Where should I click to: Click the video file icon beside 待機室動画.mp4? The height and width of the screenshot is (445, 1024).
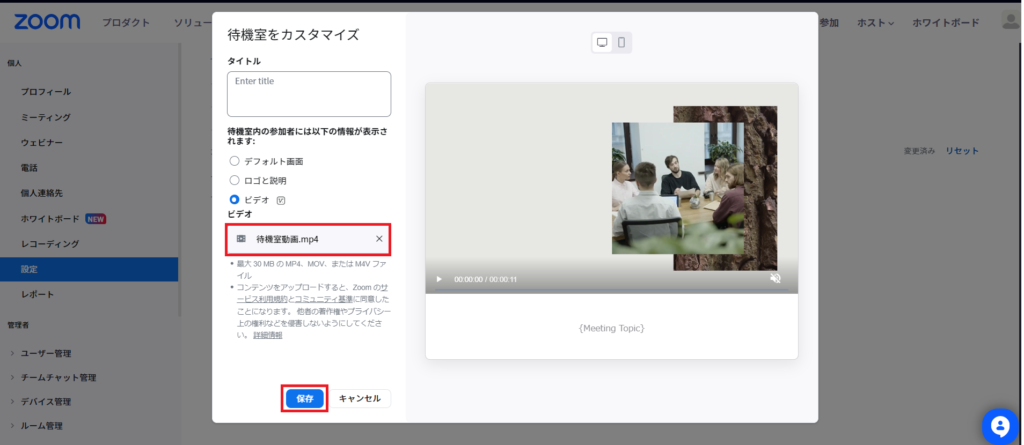[240, 239]
